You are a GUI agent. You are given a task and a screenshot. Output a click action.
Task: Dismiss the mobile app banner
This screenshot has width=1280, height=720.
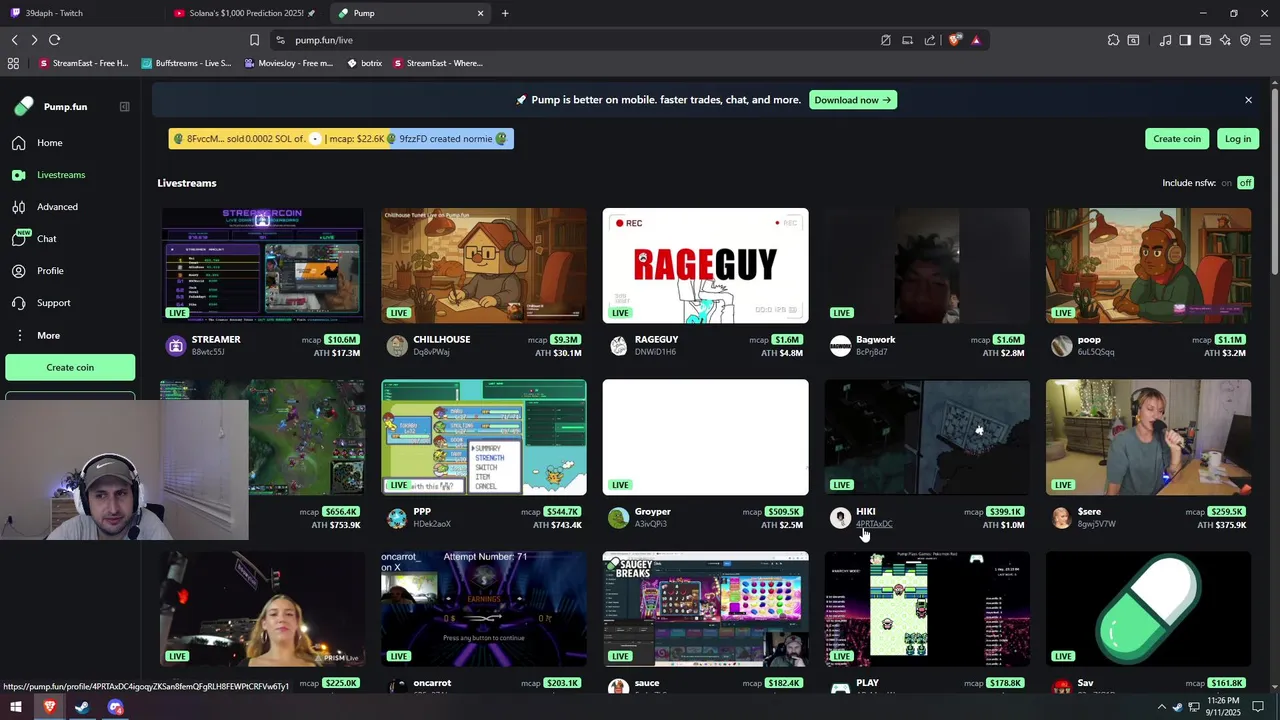click(x=1248, y=100)
